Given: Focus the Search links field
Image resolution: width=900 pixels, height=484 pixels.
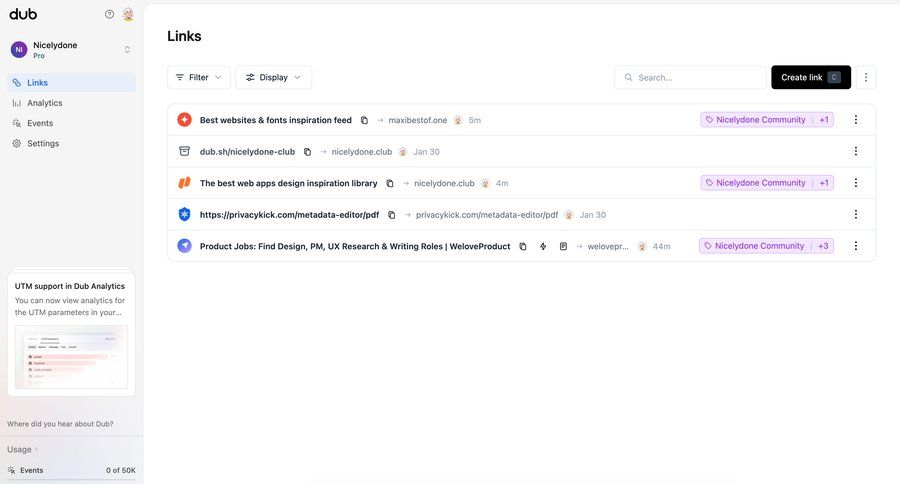Looking at the screenshot, I should point(690,78).
